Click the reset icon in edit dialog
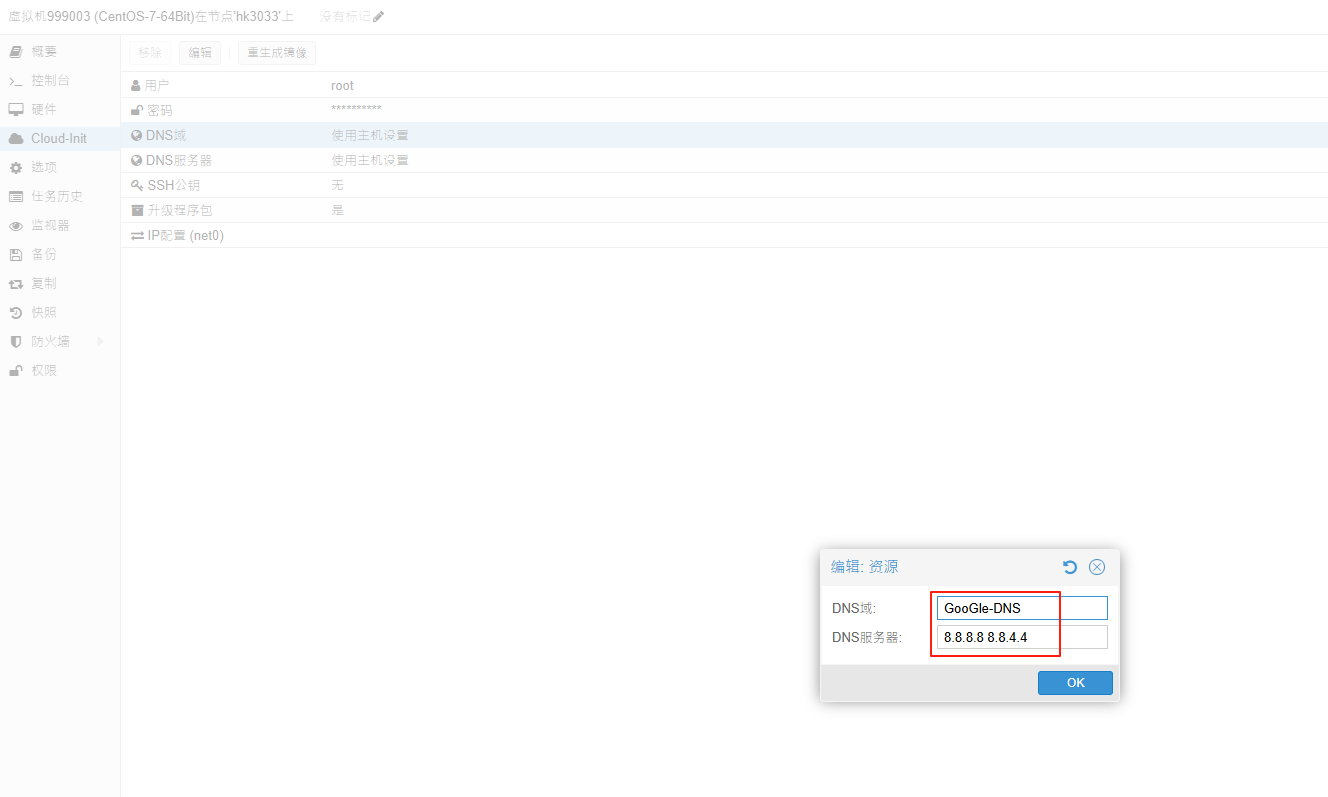The image size is (1328, 797). (x=1070, y=567)
